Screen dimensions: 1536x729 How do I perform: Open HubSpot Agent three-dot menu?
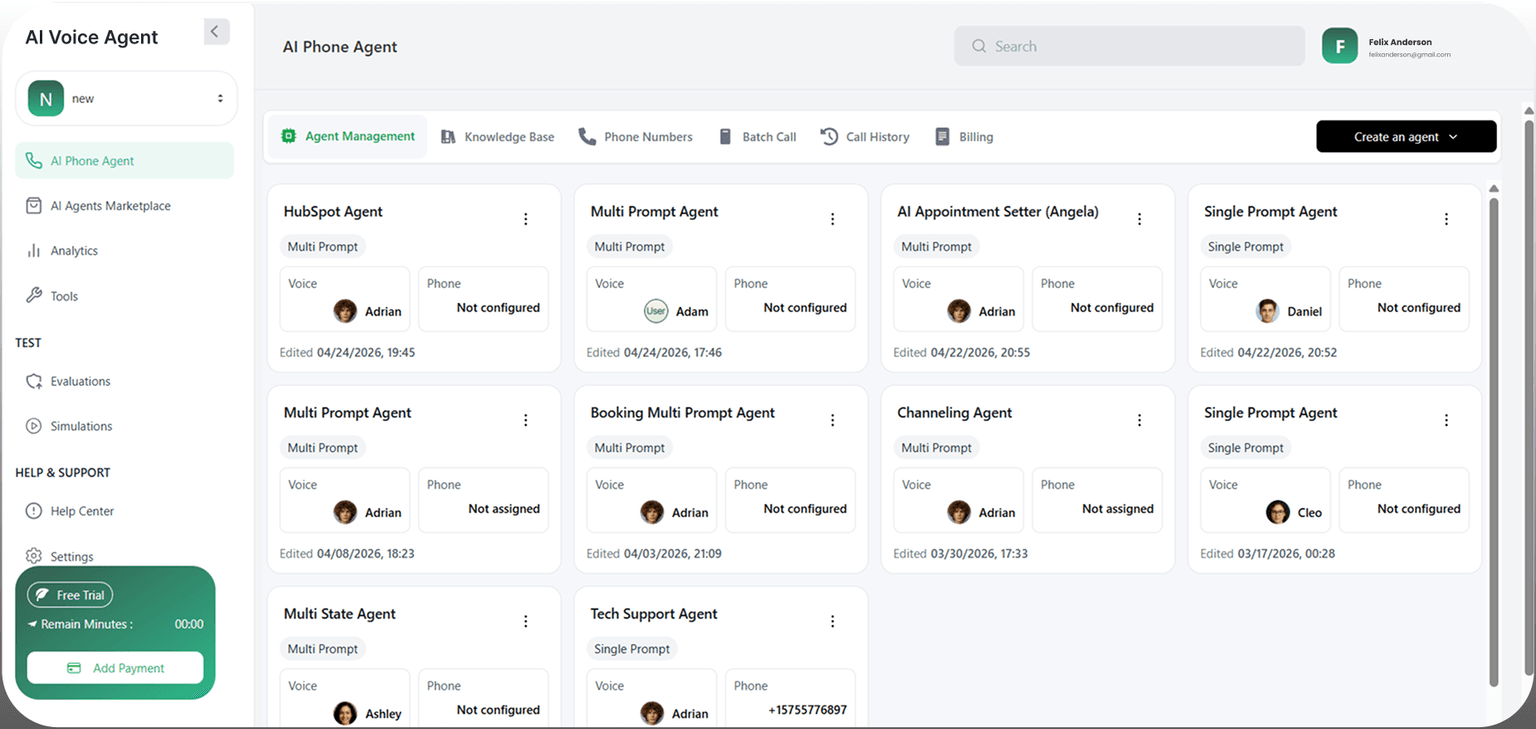[526, 219]
